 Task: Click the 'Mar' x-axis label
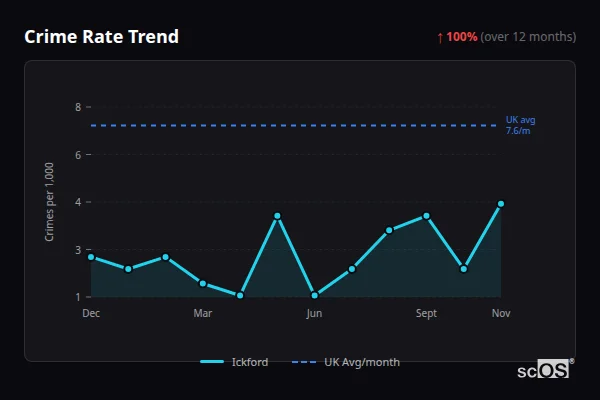tap(203, 313)
